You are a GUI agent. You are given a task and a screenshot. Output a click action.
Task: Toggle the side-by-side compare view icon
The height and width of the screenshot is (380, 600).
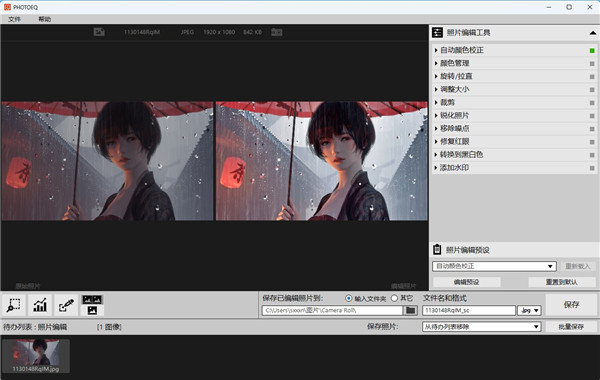pos(92,305)
